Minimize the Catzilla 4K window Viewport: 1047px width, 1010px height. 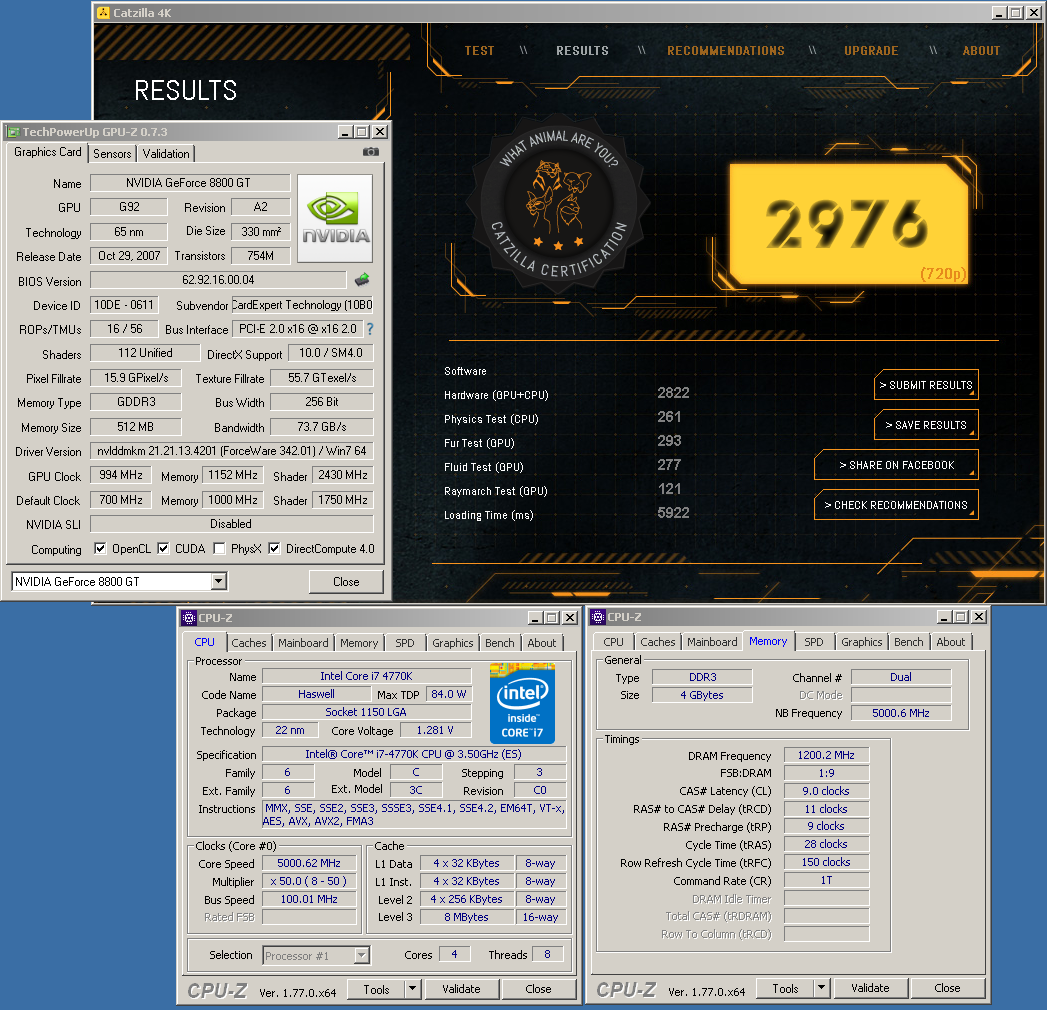999,13
